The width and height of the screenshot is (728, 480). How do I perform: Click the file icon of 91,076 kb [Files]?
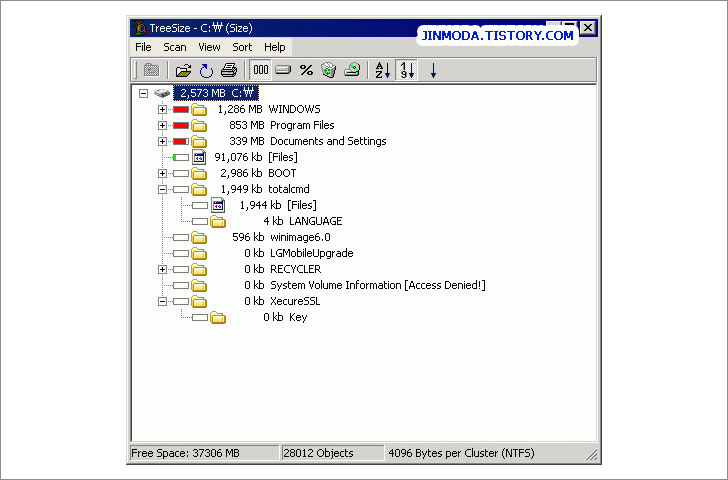(x=199, y=157)
